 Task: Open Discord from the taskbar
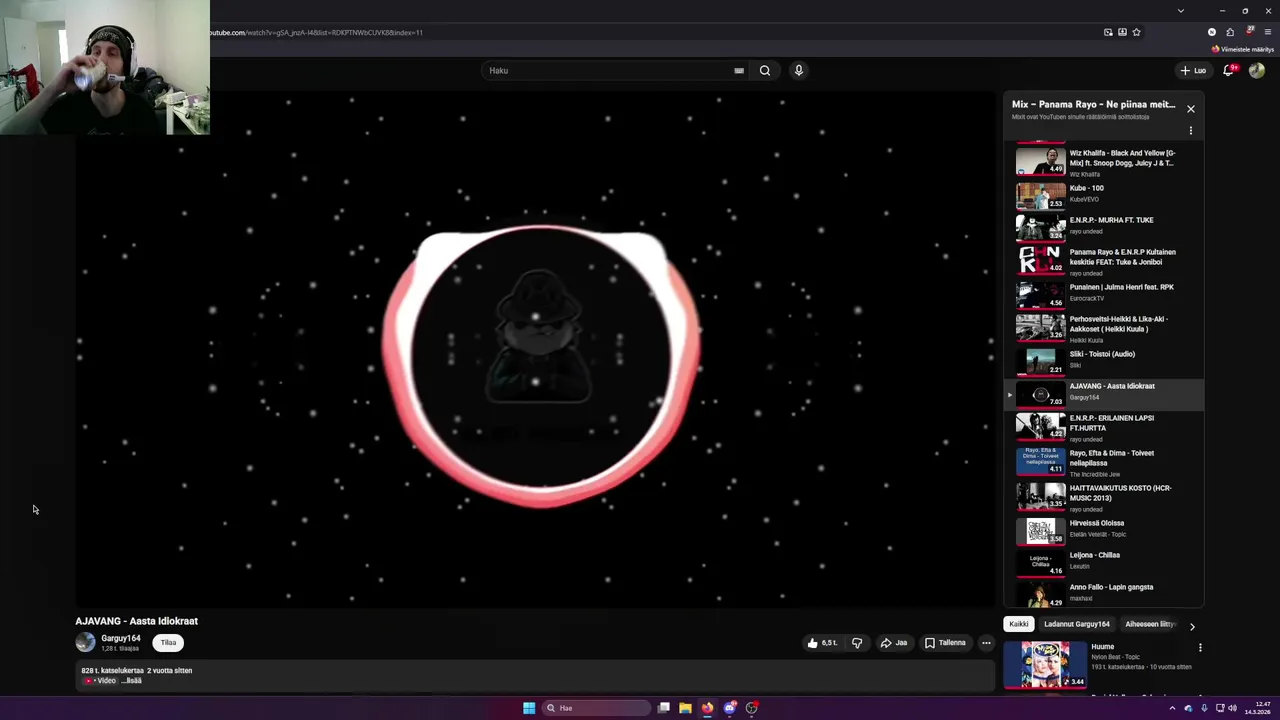point(730,708)
